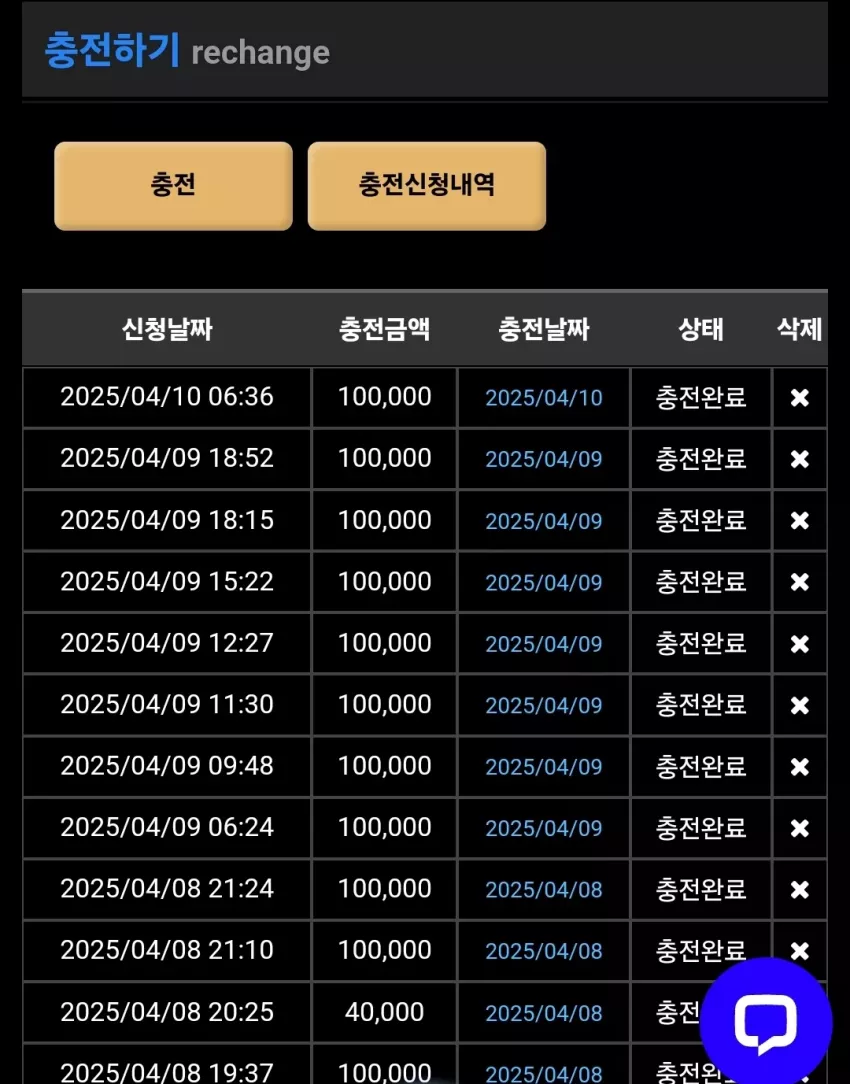Delete the 2025/04/09 18:52 recharge entry
This screenshot has width=850, height=1084.
click(x=800, y=459)
